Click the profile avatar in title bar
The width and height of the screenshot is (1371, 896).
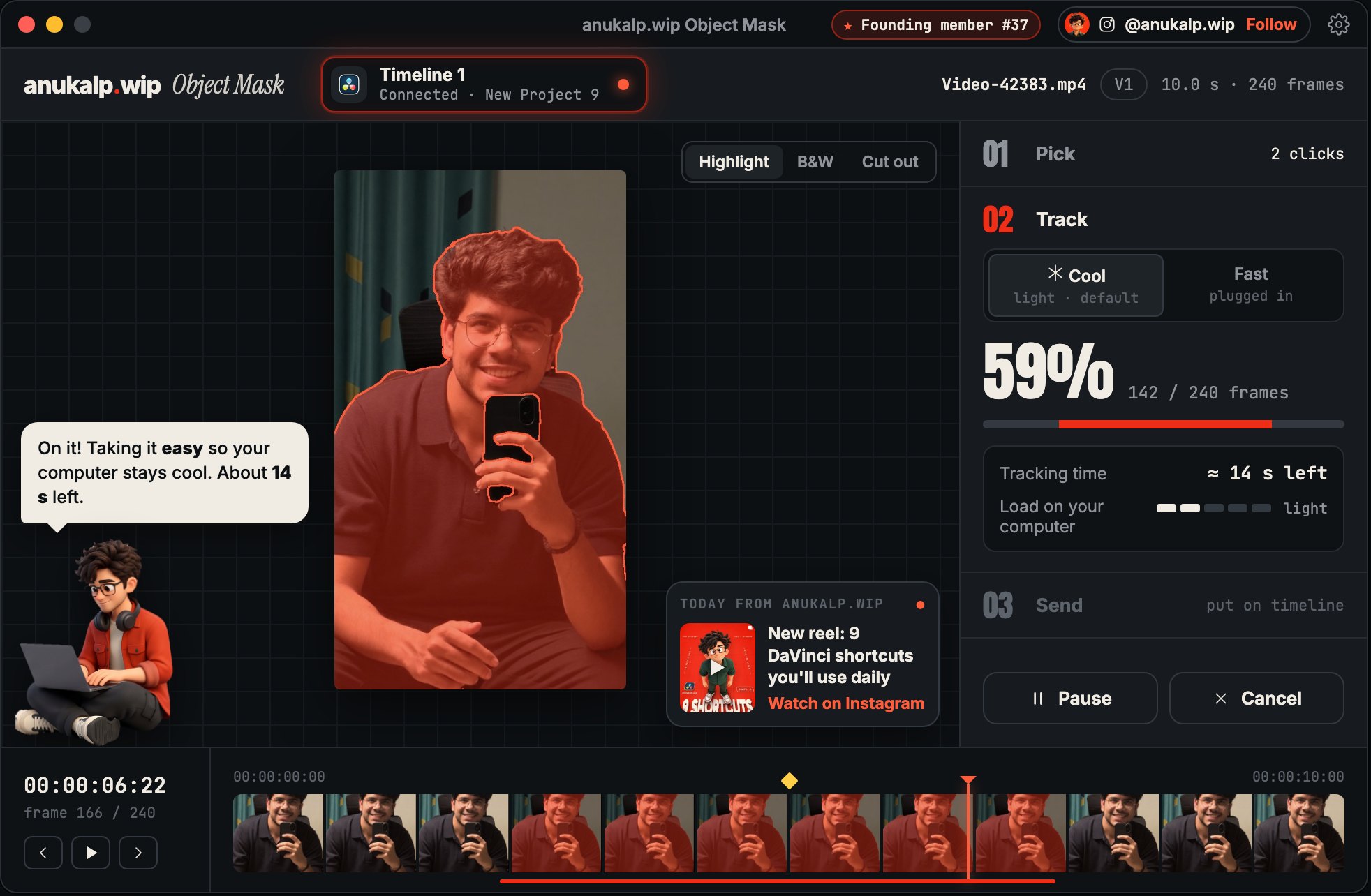1077,24
